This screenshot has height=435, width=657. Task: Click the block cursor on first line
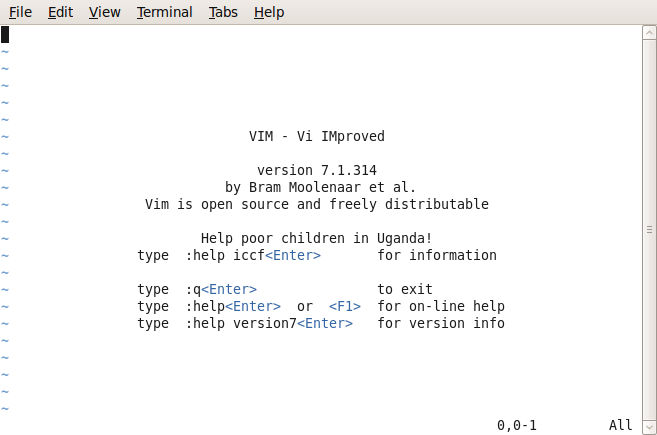(x=5, y=34)
